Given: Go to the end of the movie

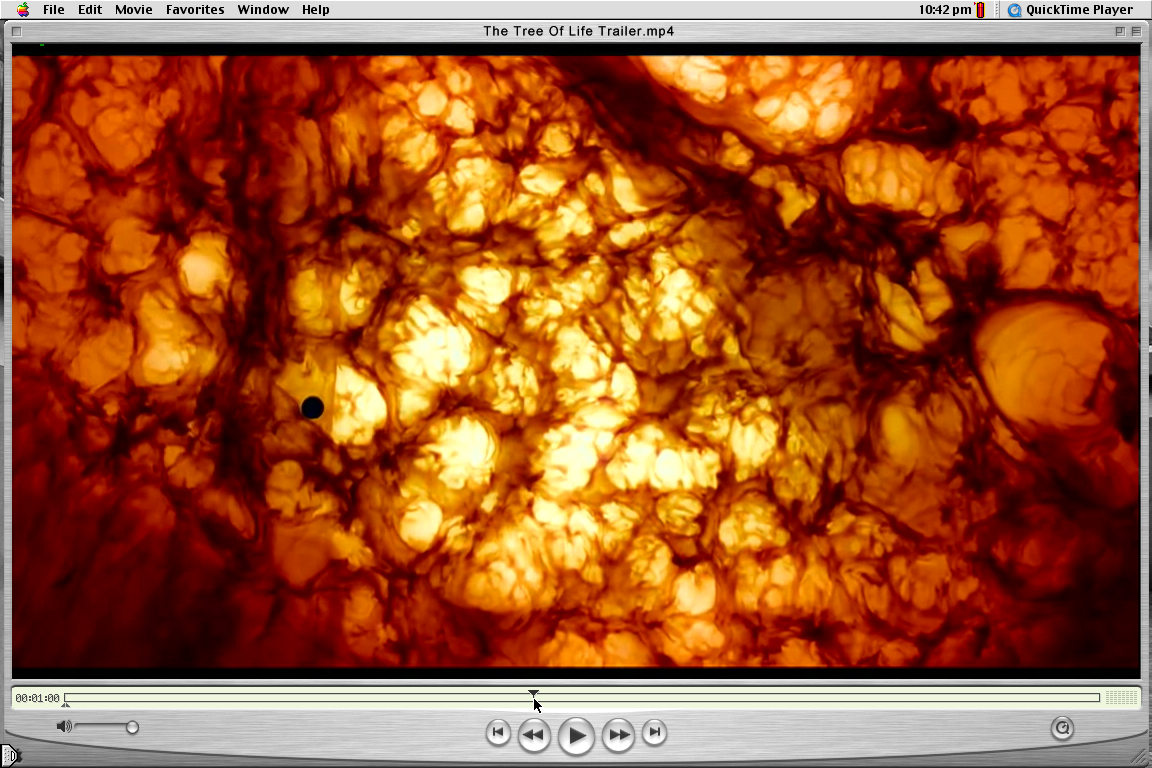Looking at the screenshot, I should coord(655,732).
